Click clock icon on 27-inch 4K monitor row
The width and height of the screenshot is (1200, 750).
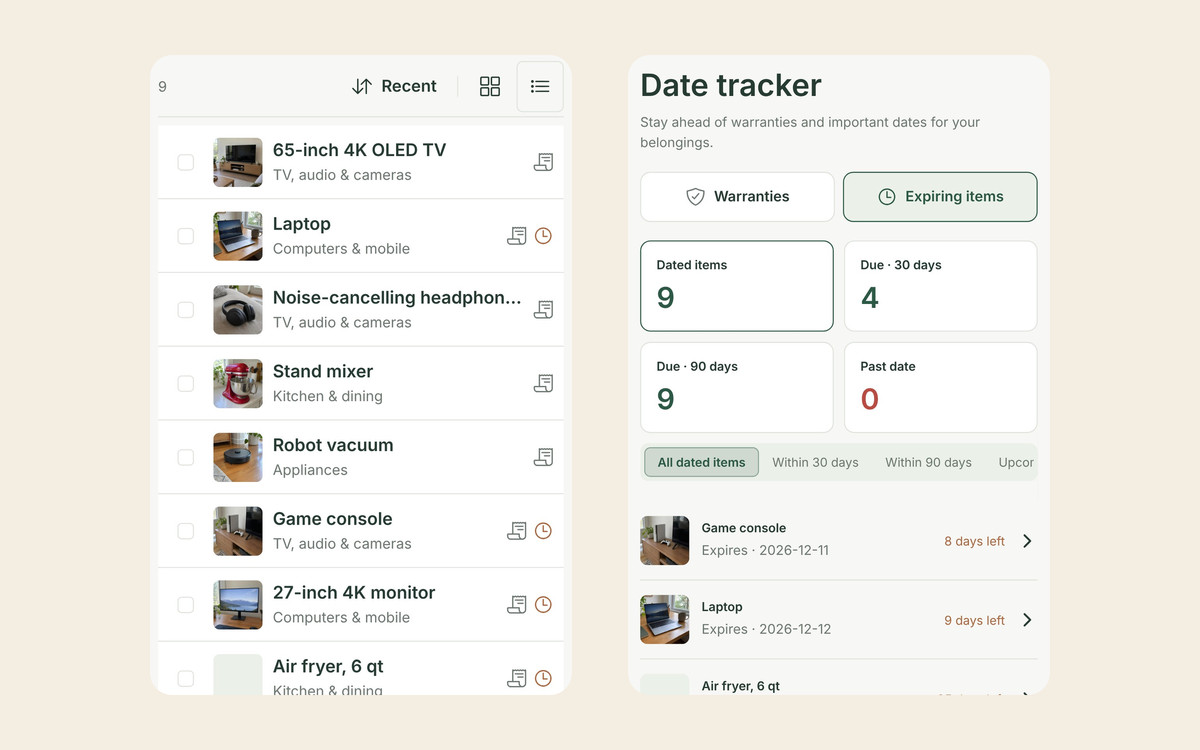[543, 605]
